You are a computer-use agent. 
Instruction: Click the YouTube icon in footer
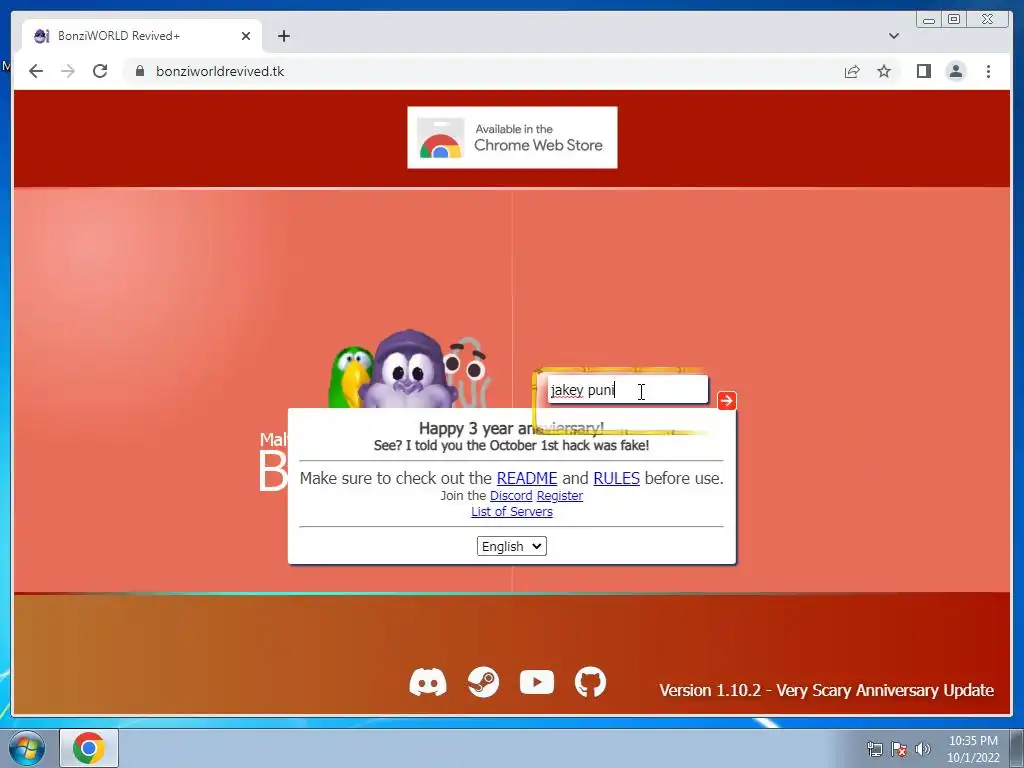(x=537, y=682)
